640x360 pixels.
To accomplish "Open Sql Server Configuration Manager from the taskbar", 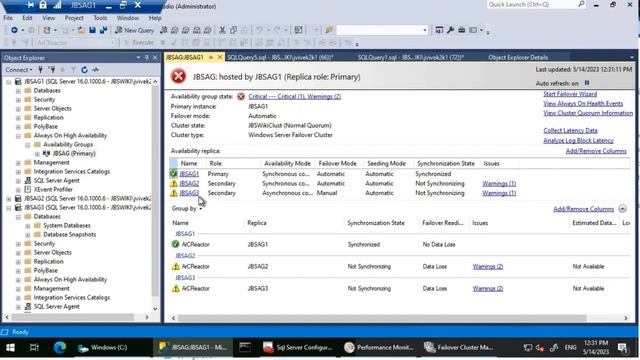I will tap(298, 347).
